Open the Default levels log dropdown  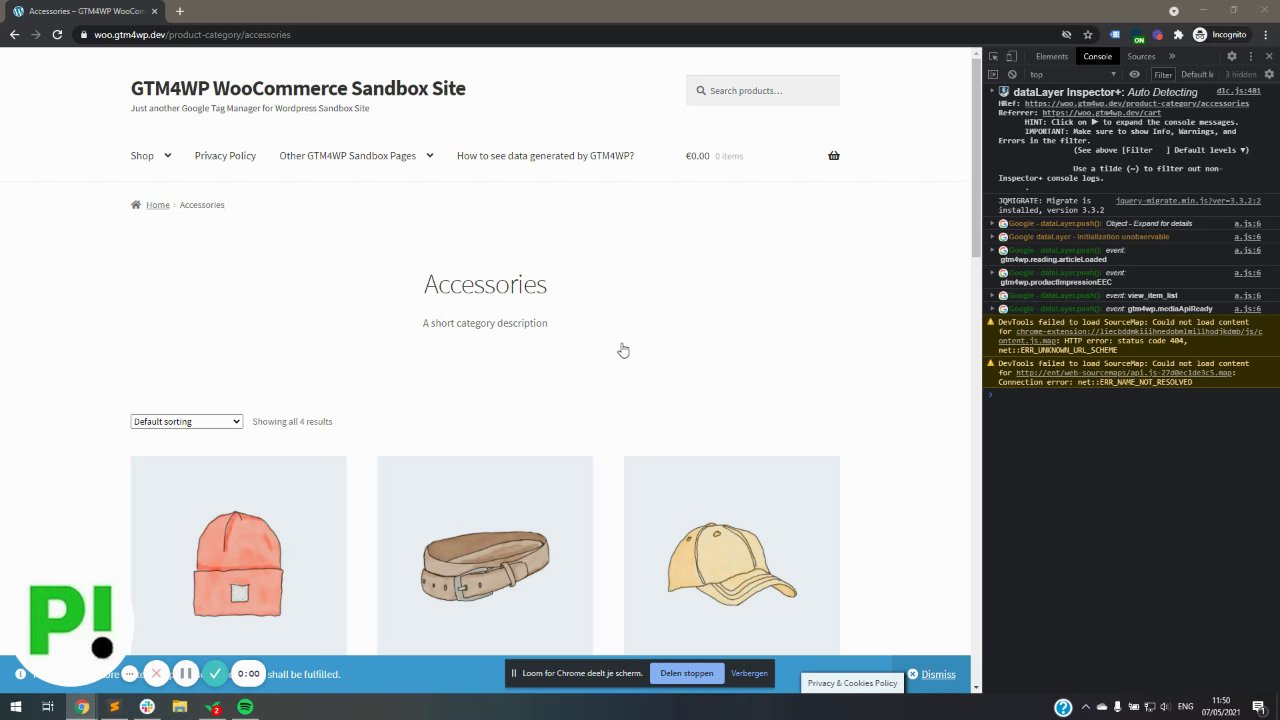[x=1197, y=74]
